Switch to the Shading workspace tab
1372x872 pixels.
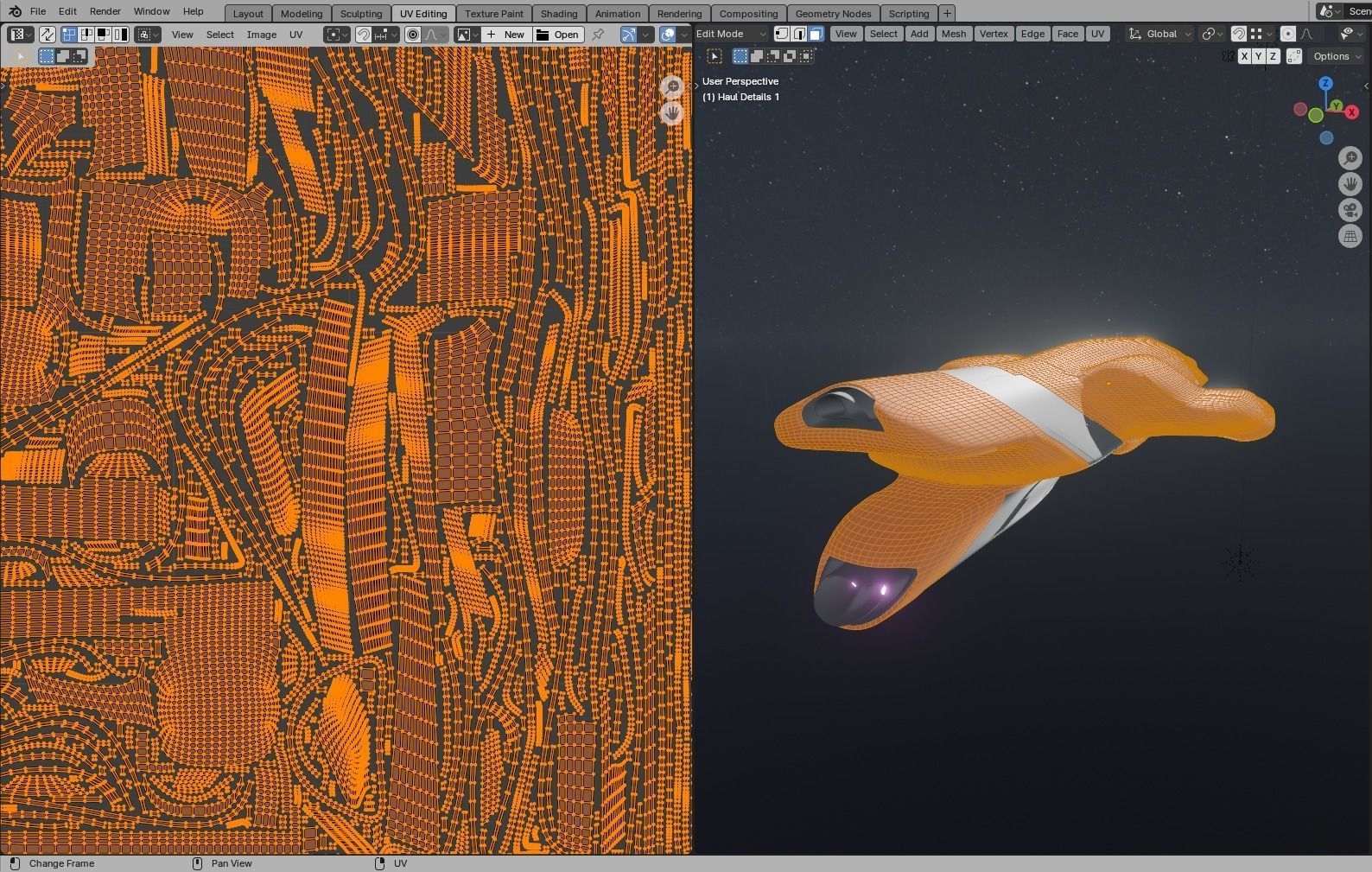(x=559, y=13)
